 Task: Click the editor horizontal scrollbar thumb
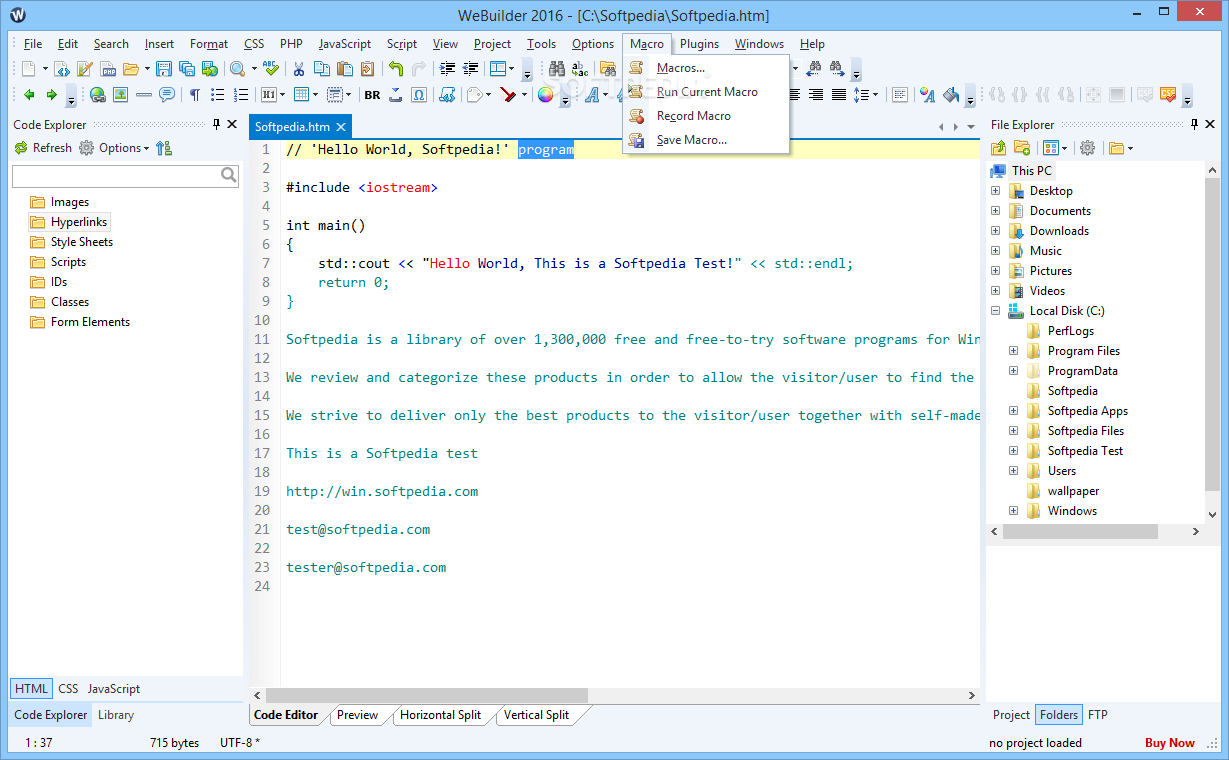click(x=427, y=695)
